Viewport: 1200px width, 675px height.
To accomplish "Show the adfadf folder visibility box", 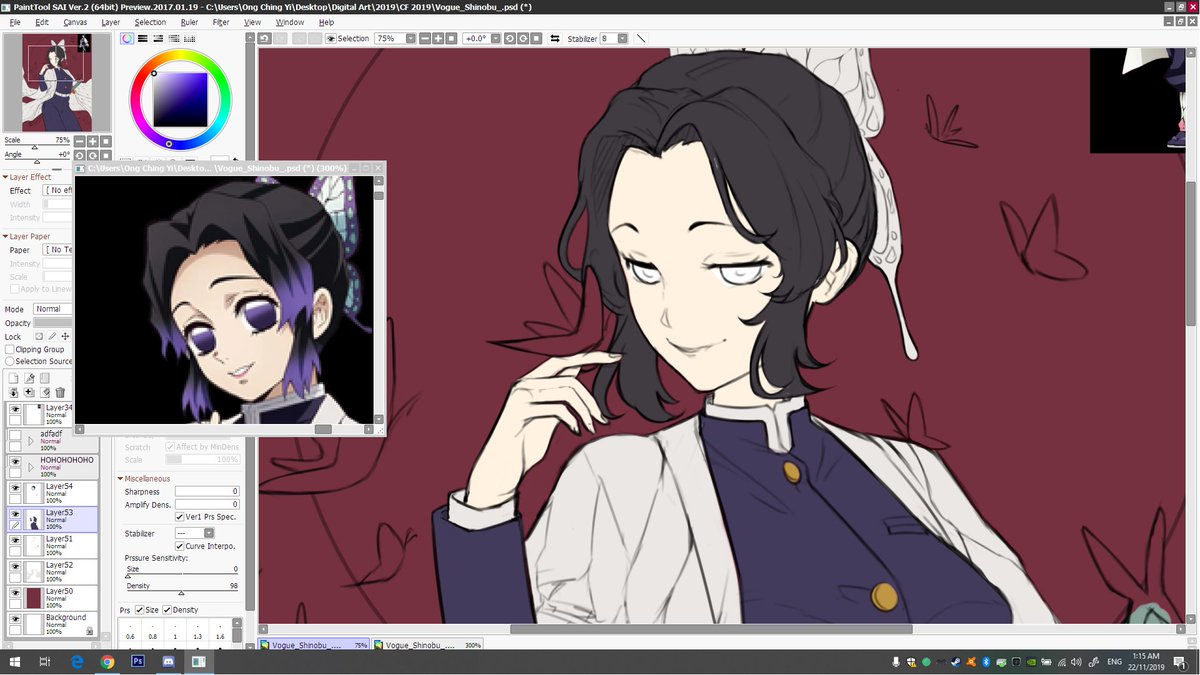I will tap(15, 435).
